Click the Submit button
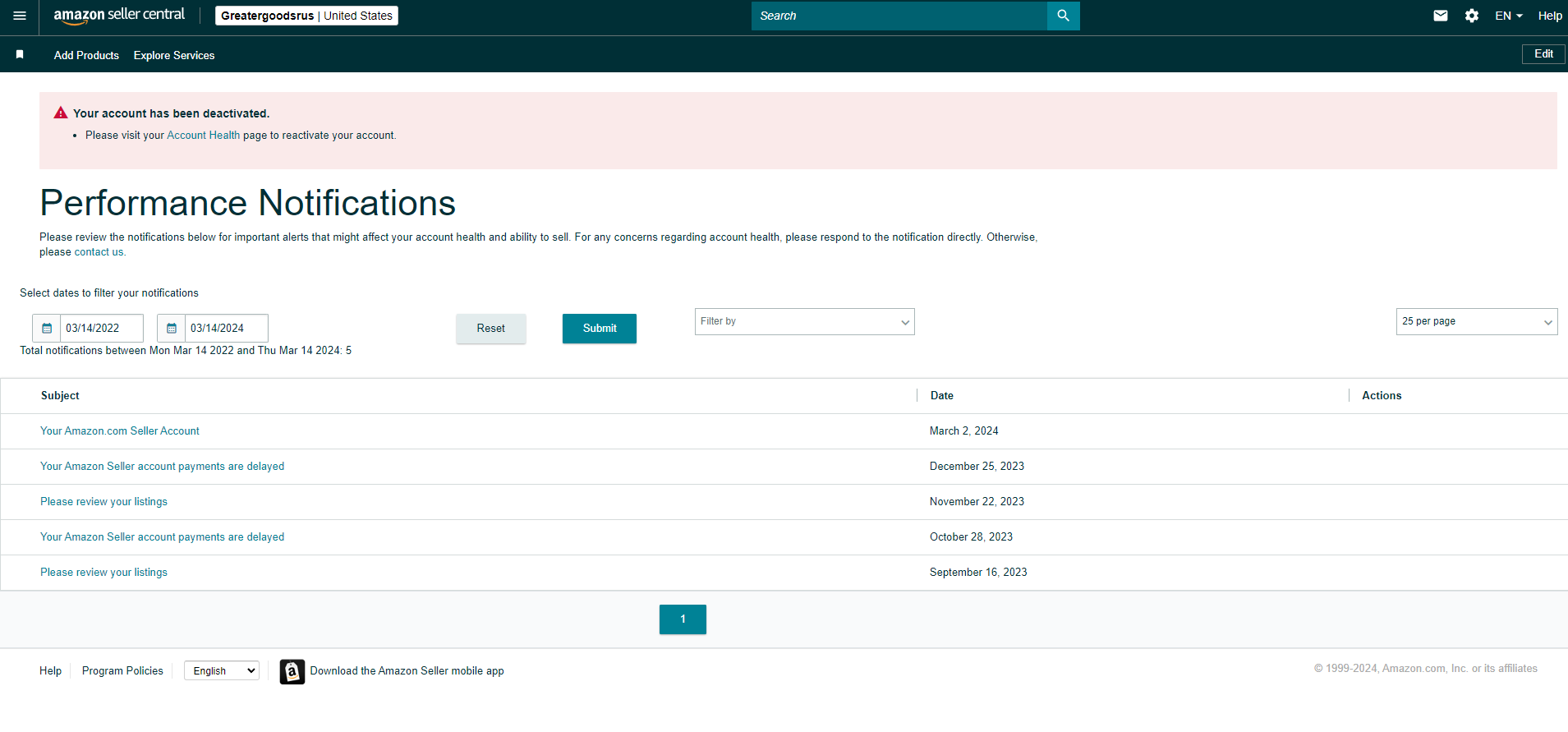 click(x=600, y=328)
